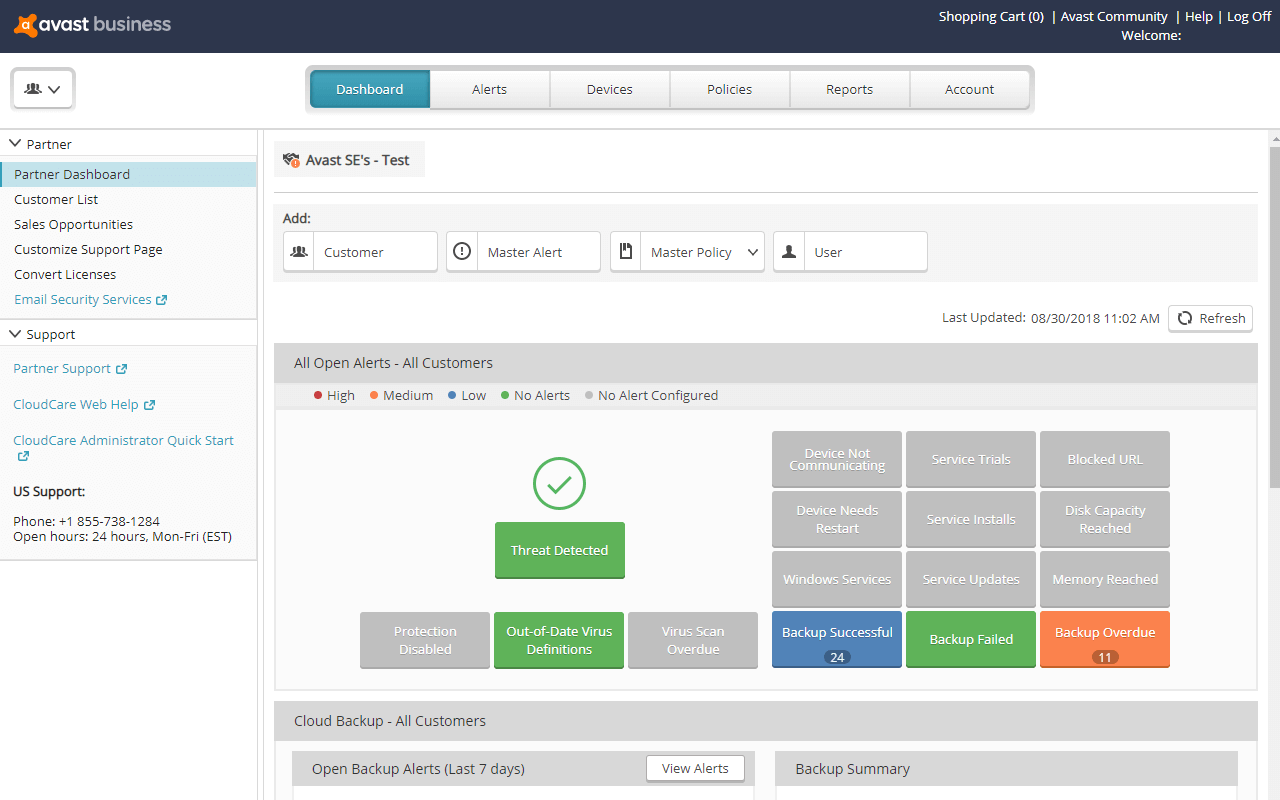This screenshot has width=1280, height=800.
Task: Click the customer group icon at top left
Action: tap(42, 88)
